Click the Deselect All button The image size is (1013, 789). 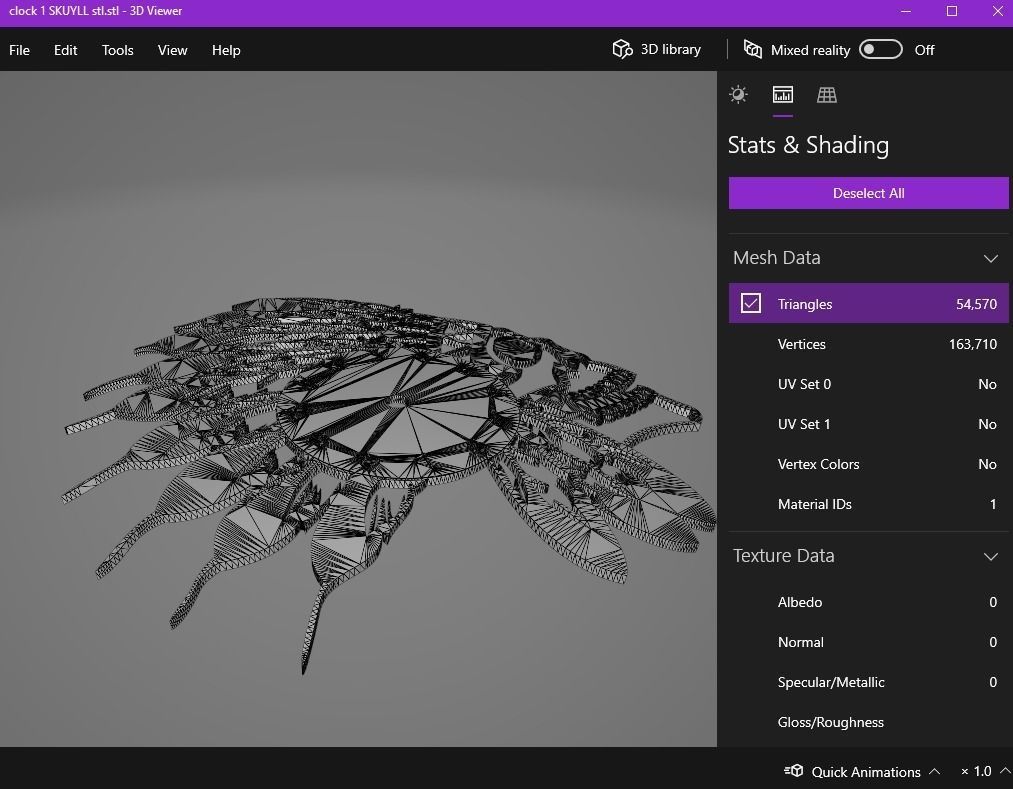(868, 193)
